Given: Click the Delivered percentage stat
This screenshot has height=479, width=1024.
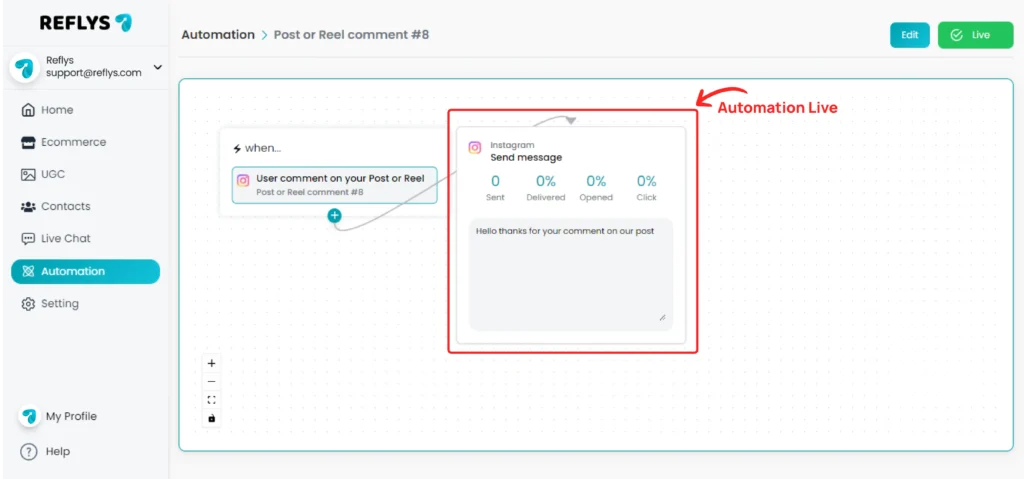Looking at the screenshot, I should point(546,187).
